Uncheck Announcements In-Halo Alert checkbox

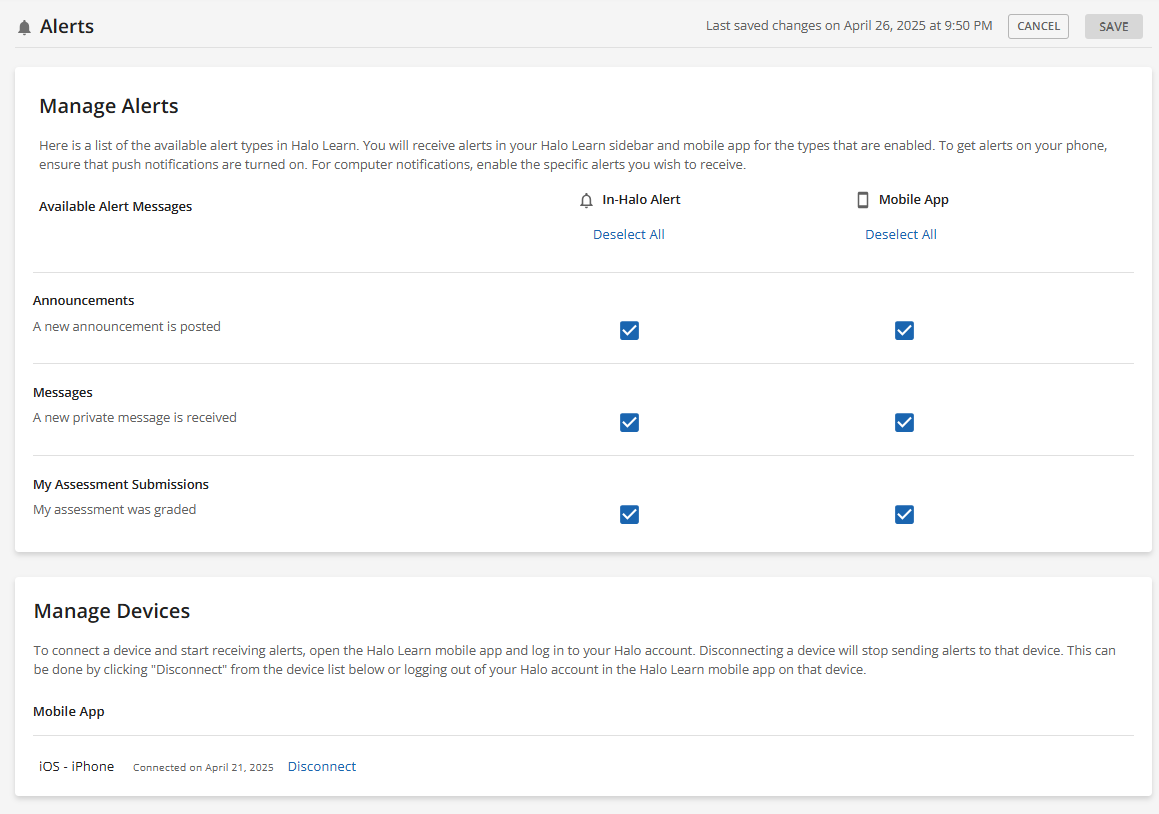point(629,330)
